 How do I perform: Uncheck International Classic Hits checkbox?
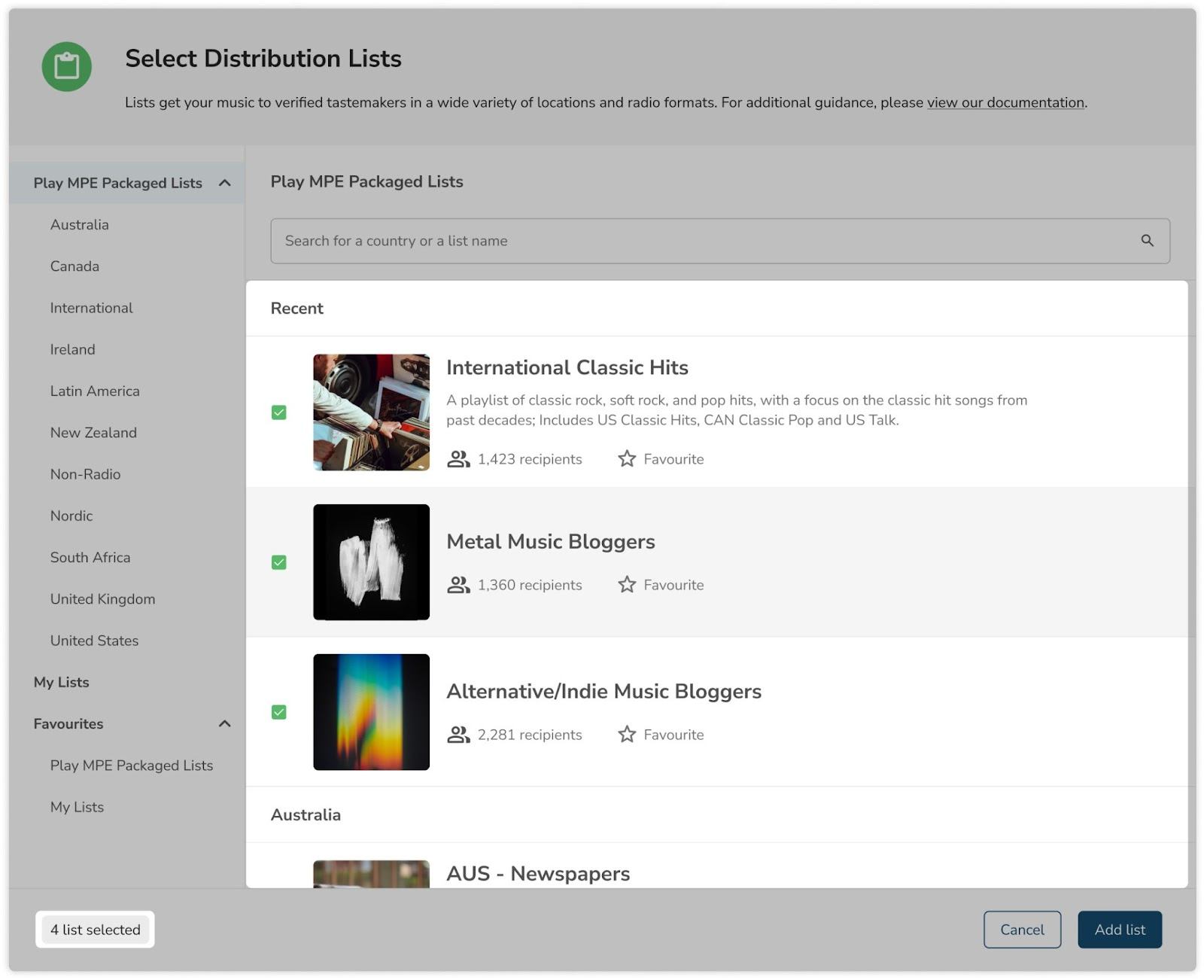(x=279, y=412)
